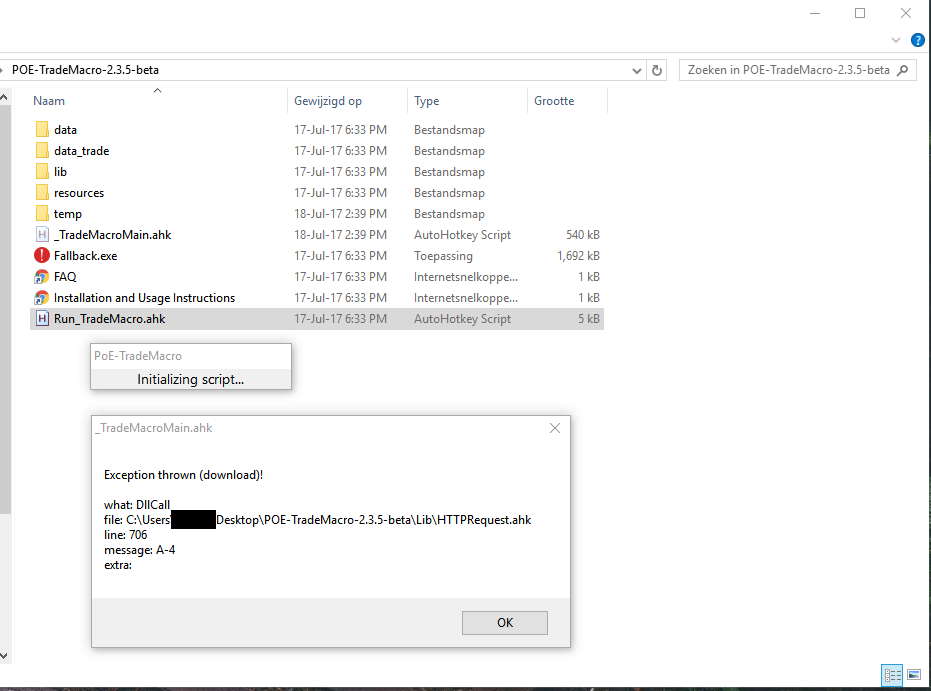Viewport: 931px width, 691px height.
Task: Click the blue Help question mark icon
Action: [x=918, y=39]
